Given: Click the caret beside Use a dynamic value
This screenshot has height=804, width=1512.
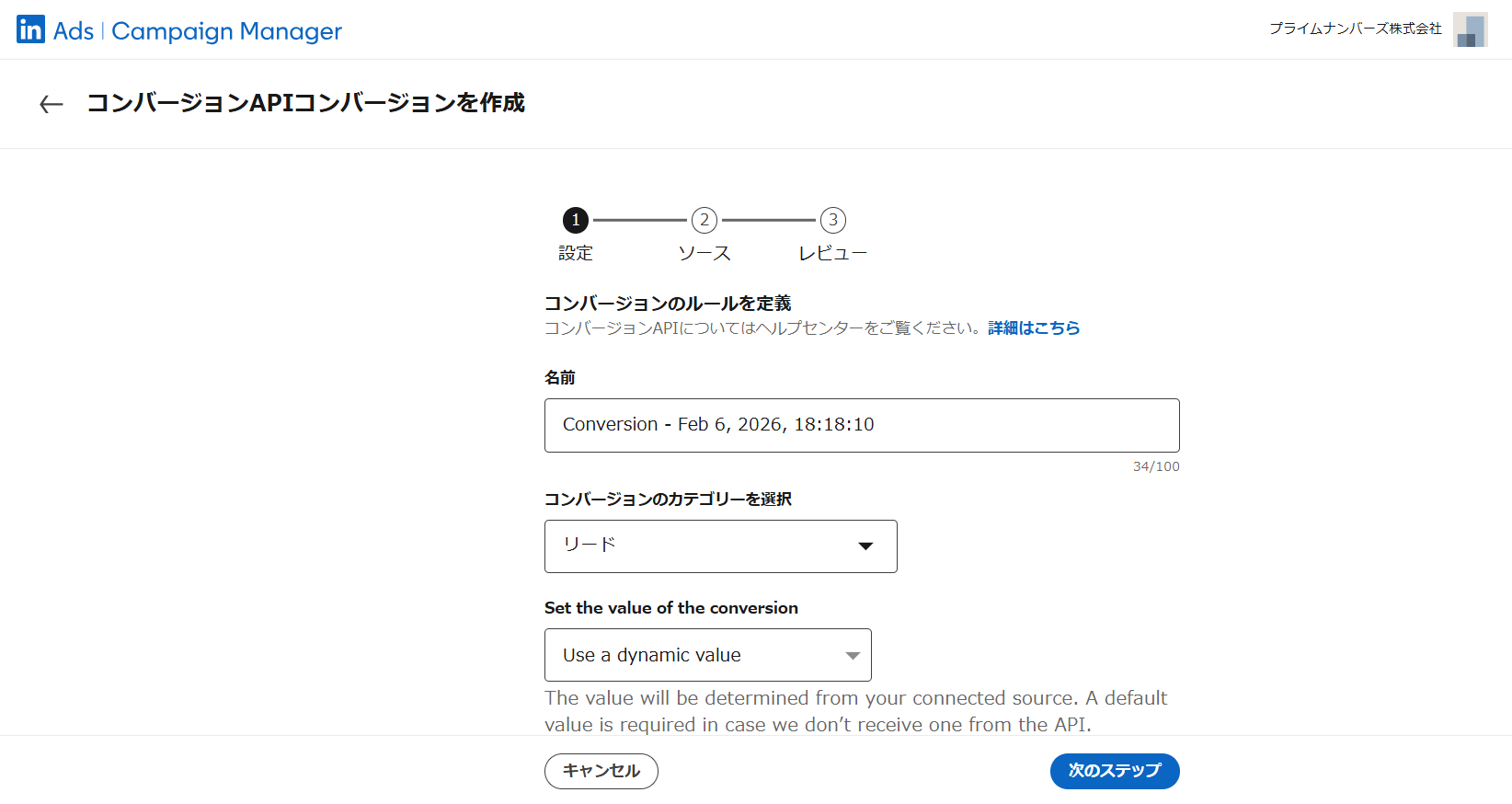Looking at the screenshot, I should (x=852, y=656).
